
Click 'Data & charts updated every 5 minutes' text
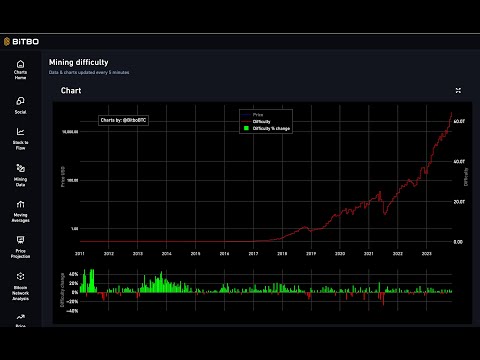pyautogui.click(x=89, y=72)
